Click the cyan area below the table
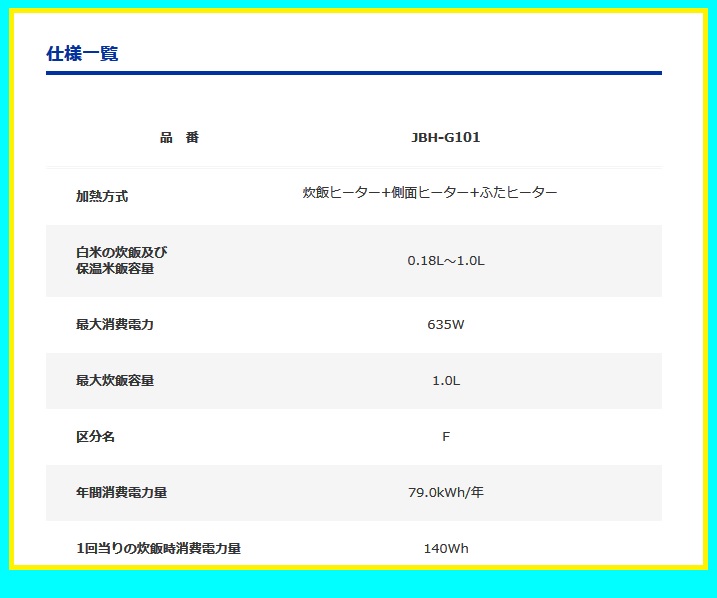The width and height of the screenshot is (717, 598). pyautogui.click(x=358, y=584)
